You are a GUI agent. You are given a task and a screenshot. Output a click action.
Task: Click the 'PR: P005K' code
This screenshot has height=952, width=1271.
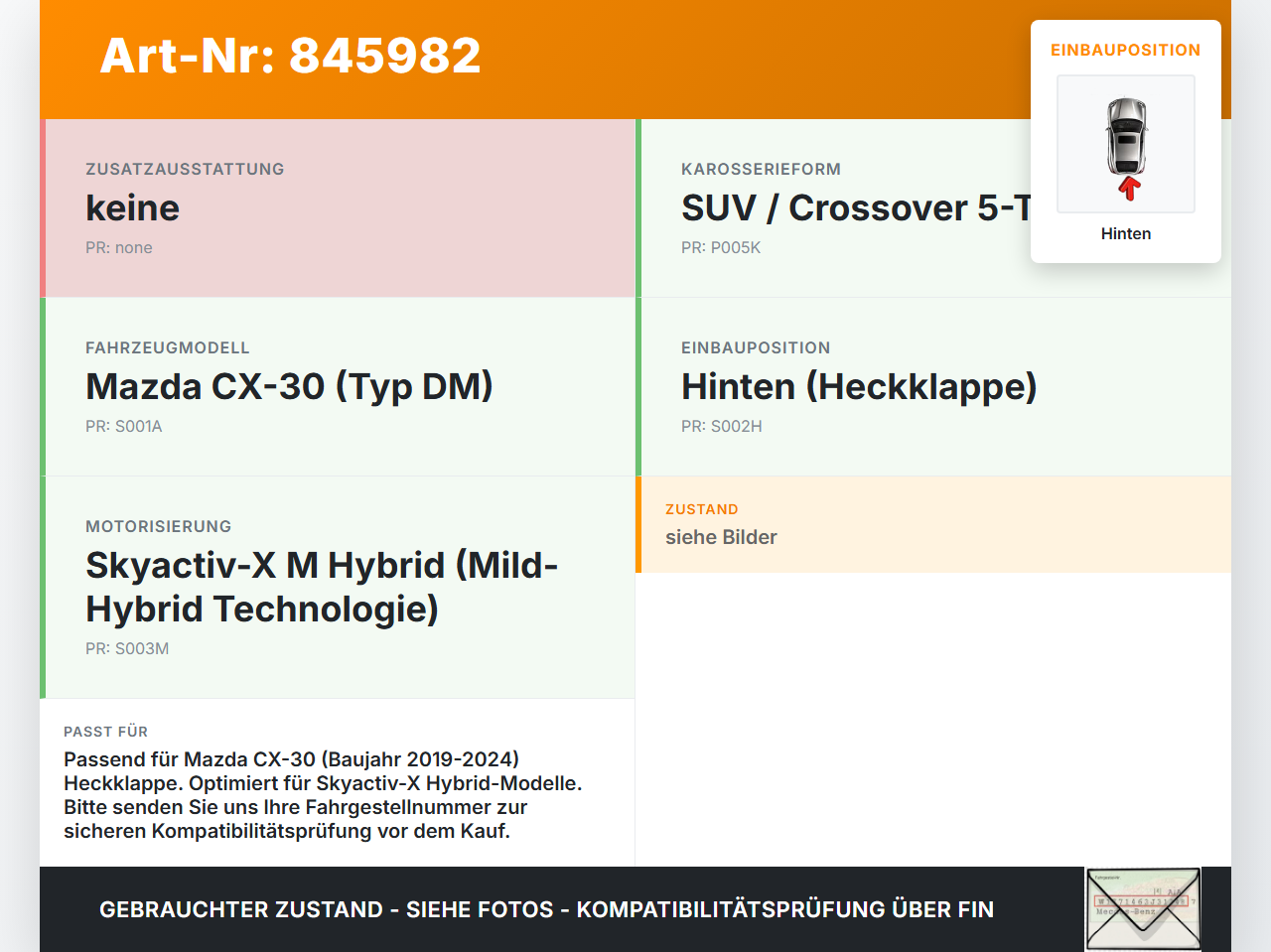pos(721,248)
